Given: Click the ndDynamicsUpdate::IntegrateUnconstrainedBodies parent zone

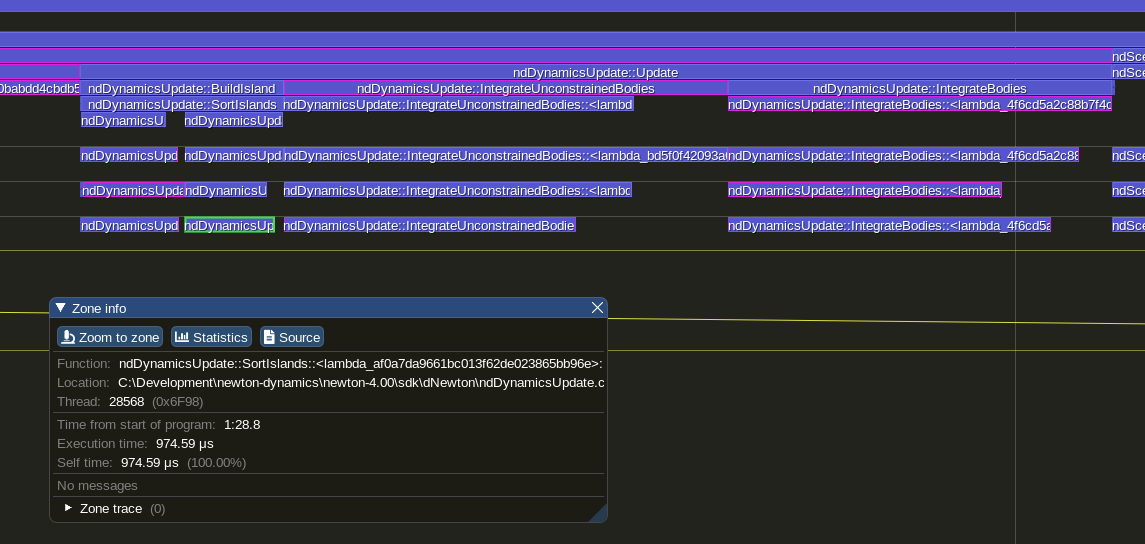Looking at the screenshot, I should coord(505,88).
